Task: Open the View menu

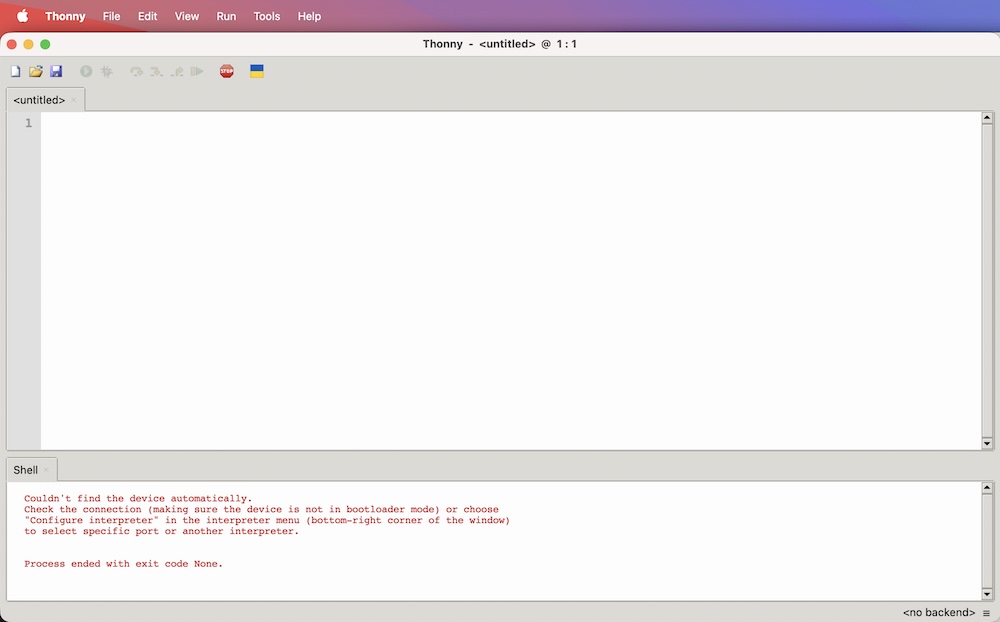Action: [x=187, y=16]
